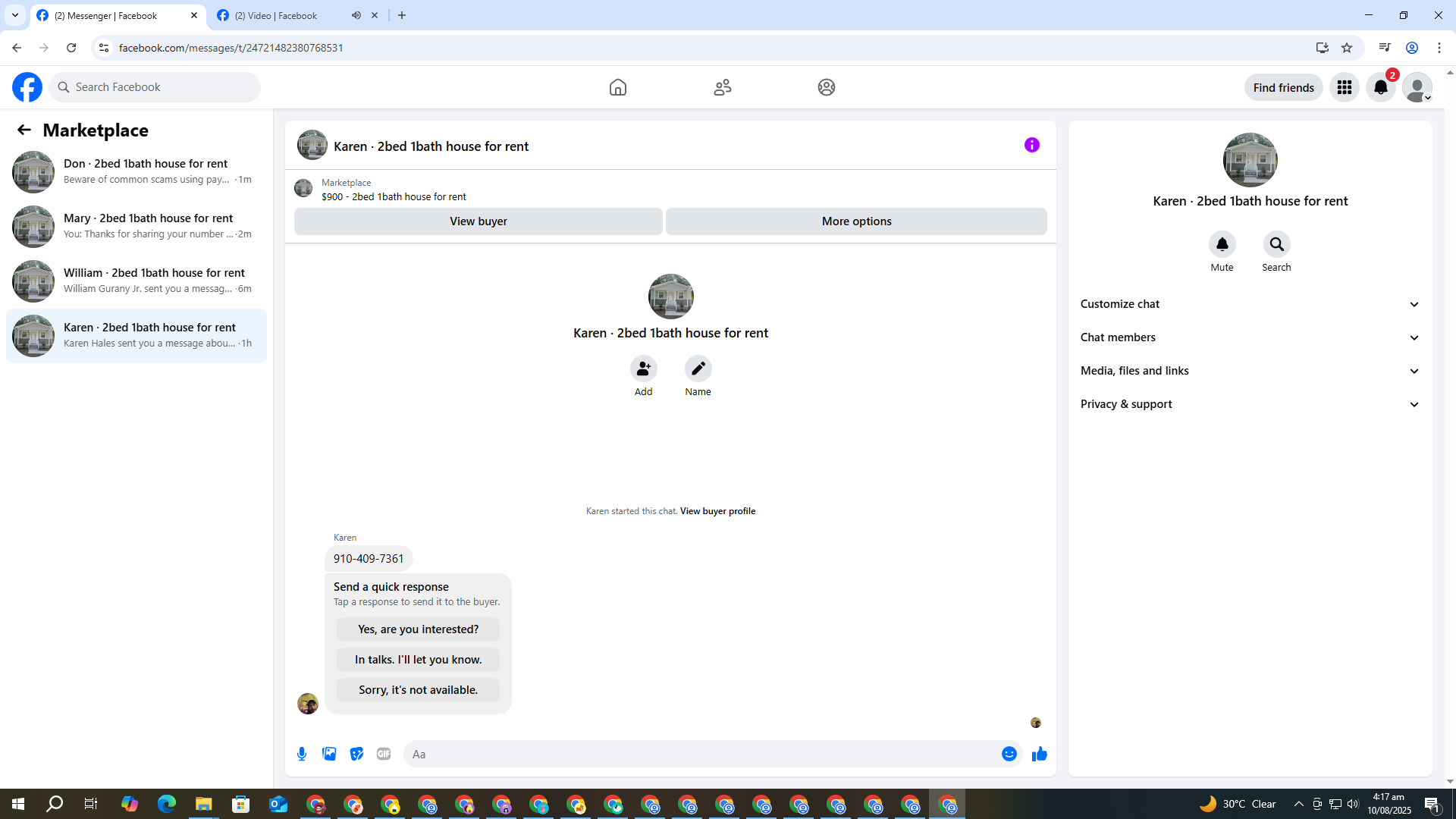The image size is (1456, 819).
Task: Attach a photo or file
Action: [329, 754]
